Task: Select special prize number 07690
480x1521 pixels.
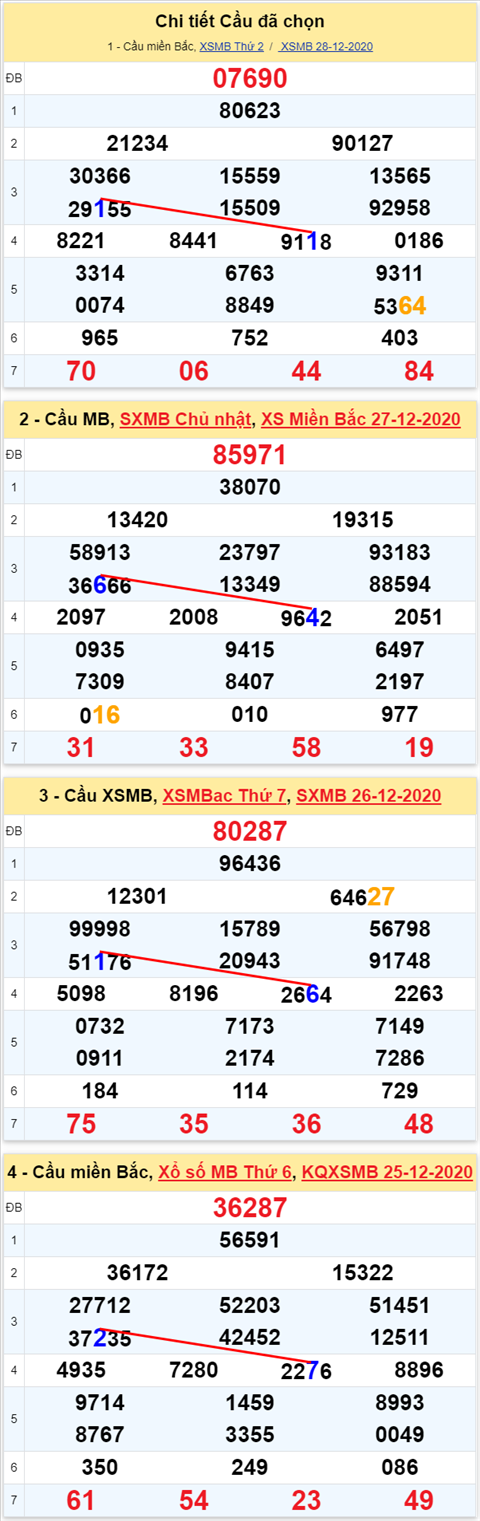Action: (x=250, y=79)
